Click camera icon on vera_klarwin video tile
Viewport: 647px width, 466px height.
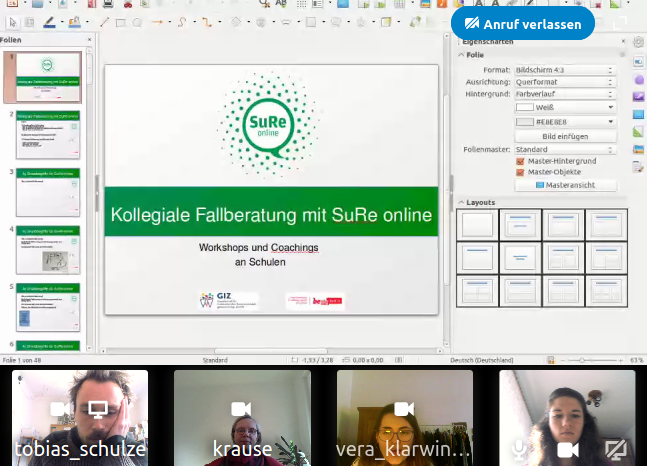(404, 409)
